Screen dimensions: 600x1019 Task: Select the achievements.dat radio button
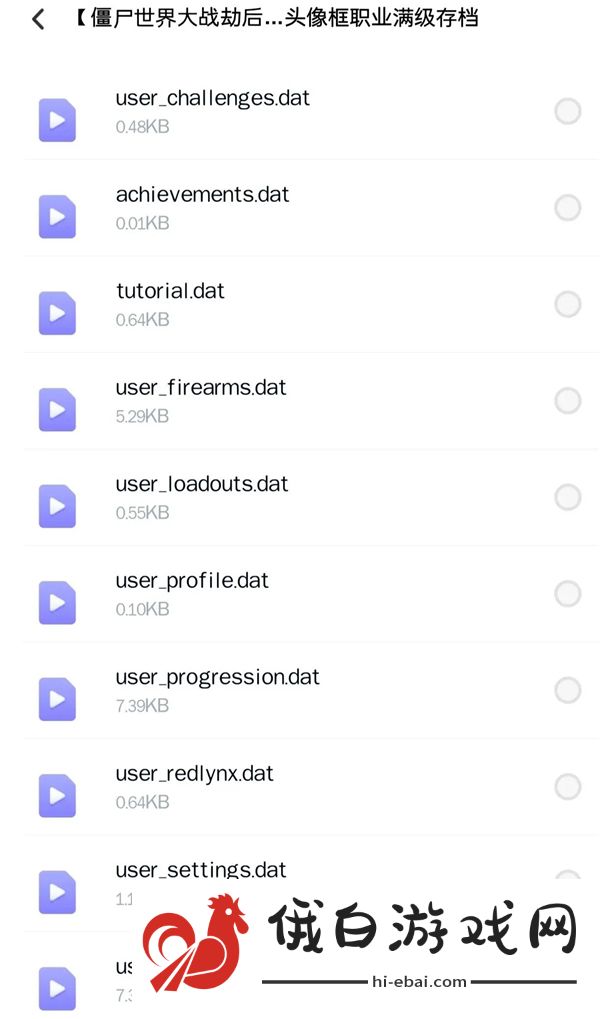567,208
